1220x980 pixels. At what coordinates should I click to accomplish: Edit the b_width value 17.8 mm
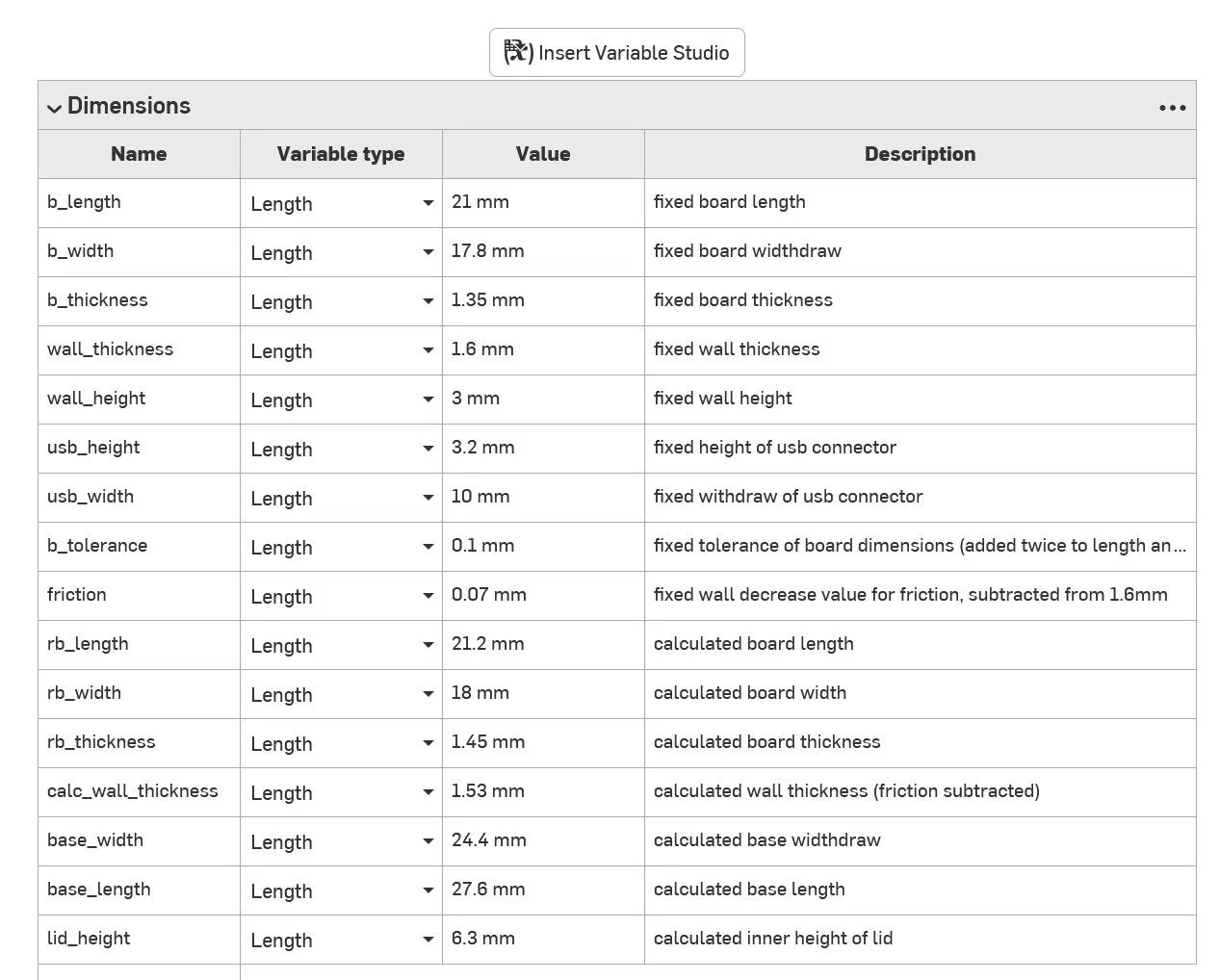pos(542,251)
